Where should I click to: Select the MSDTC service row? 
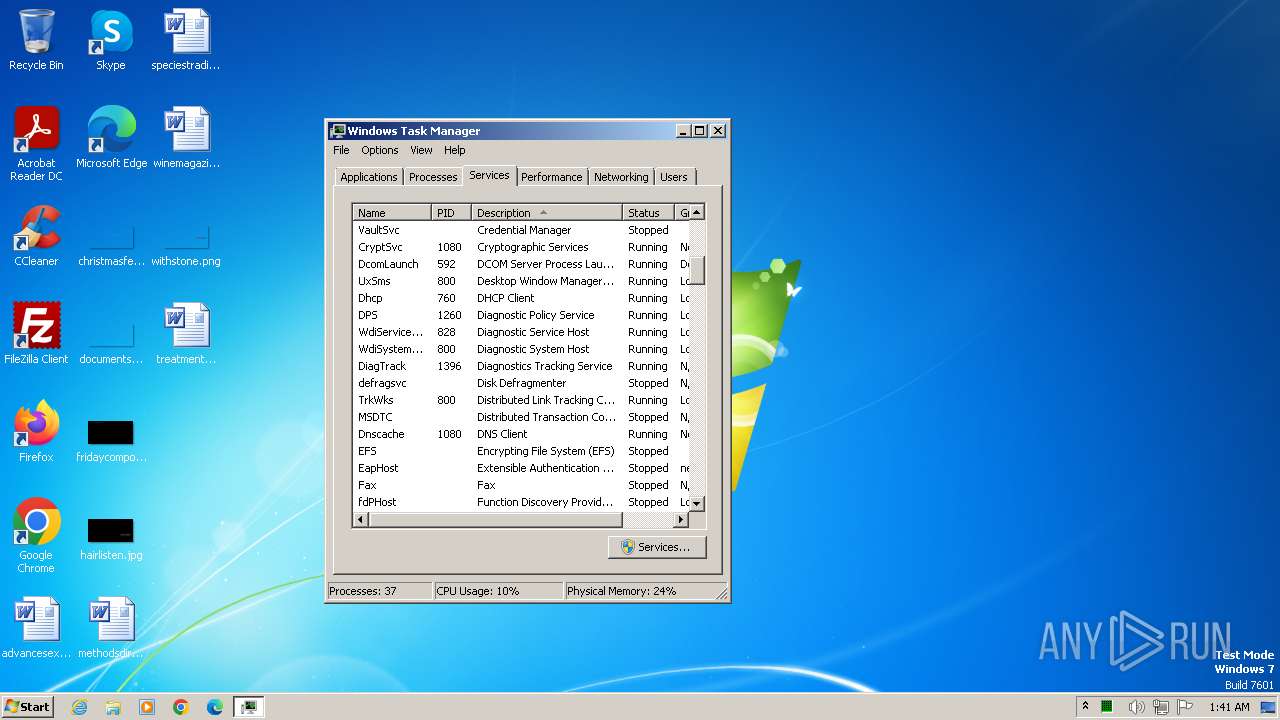coord(521,417)
